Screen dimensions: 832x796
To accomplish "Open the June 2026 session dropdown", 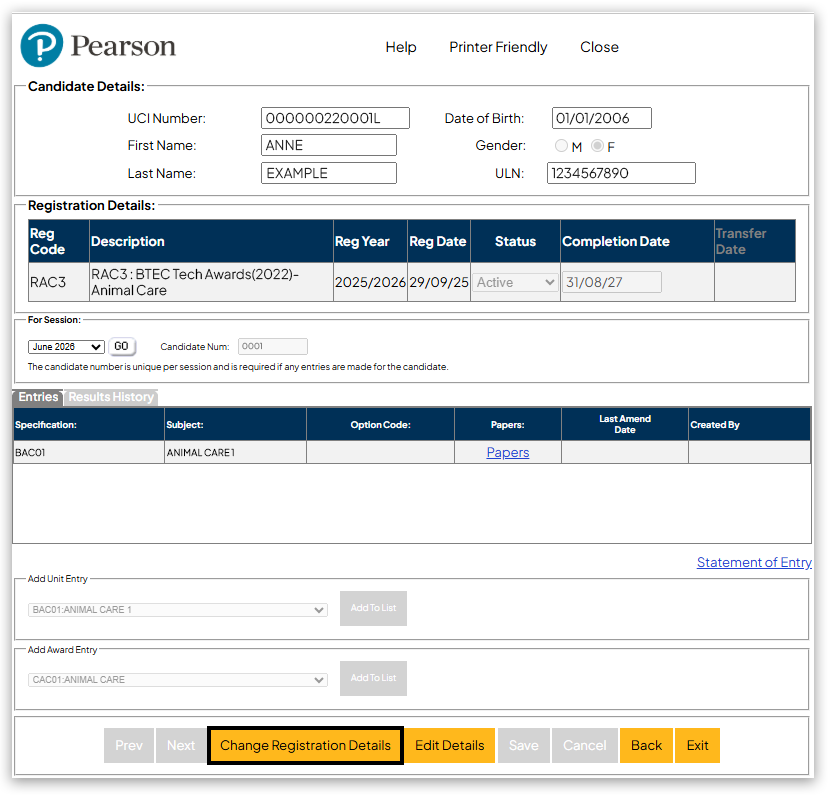I will (66, 347).
